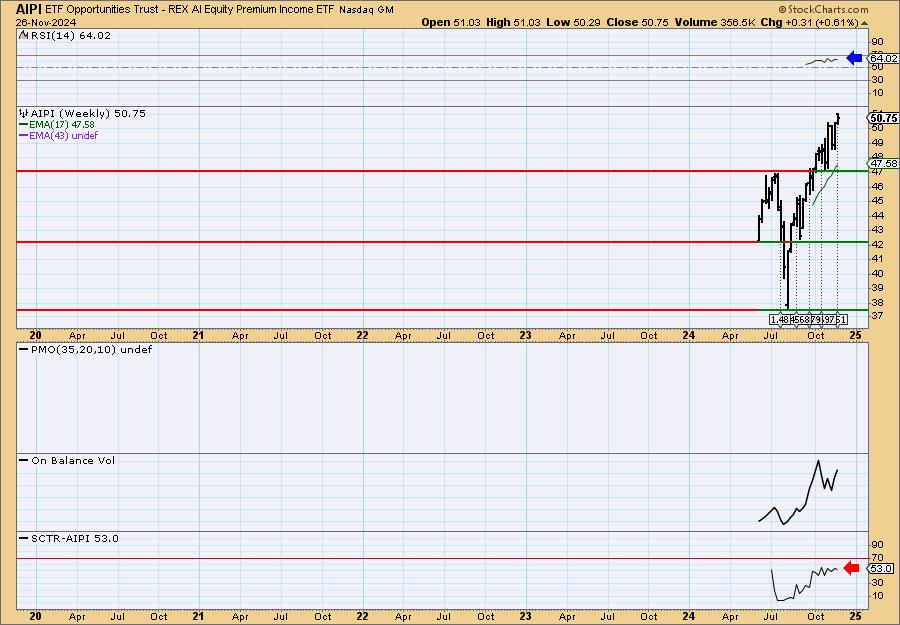Click the 22 year label on bottom axis

pos(362,616)
